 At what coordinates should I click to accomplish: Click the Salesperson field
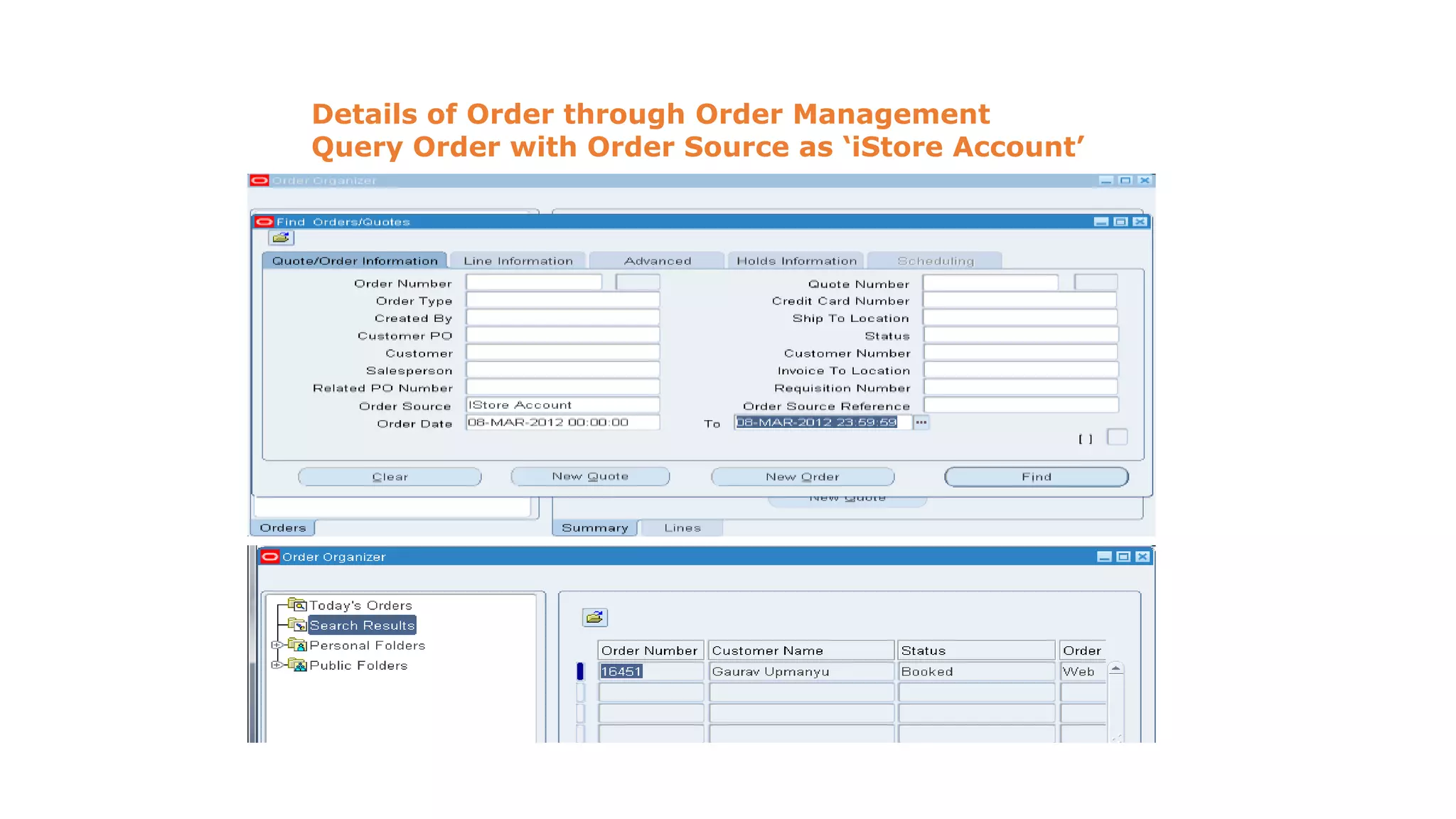(563, 370)
